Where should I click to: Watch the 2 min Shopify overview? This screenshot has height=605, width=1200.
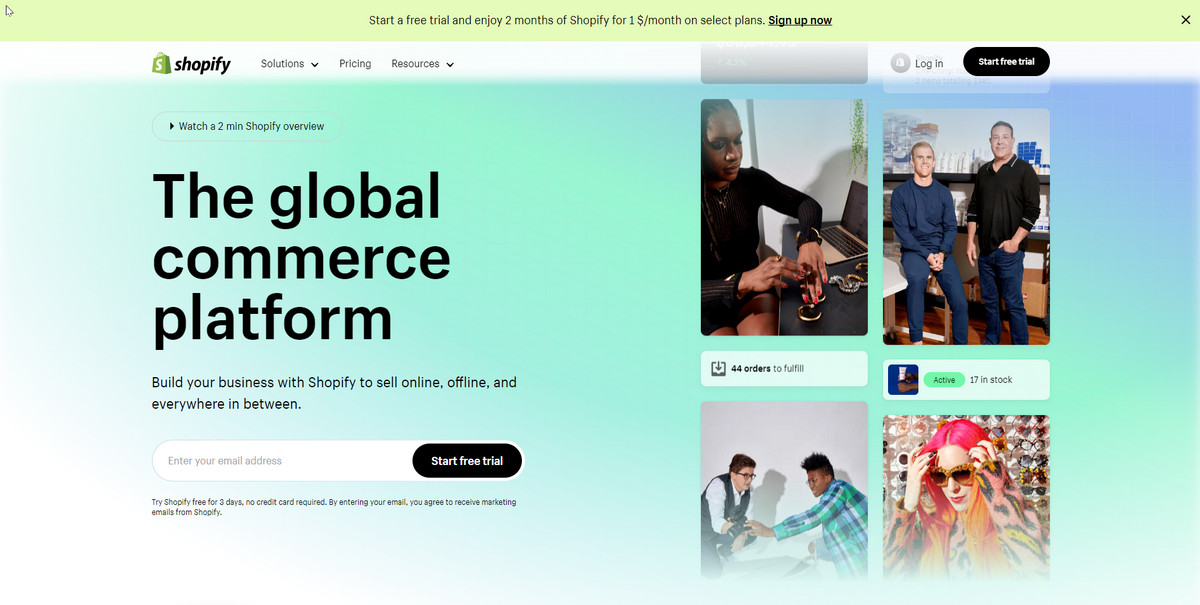click(x=246, y=127)
